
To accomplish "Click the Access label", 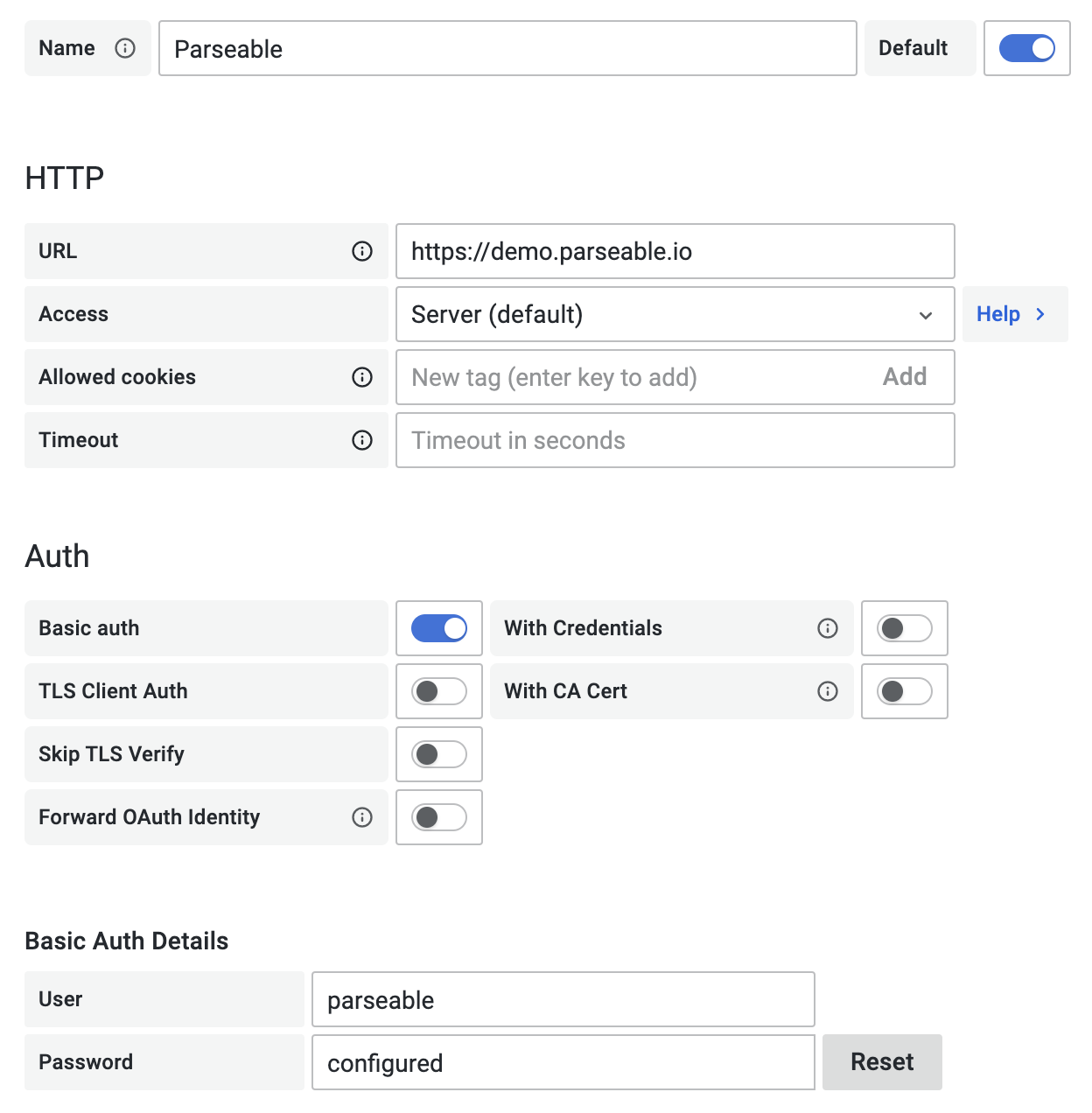I will pos(73,314).
